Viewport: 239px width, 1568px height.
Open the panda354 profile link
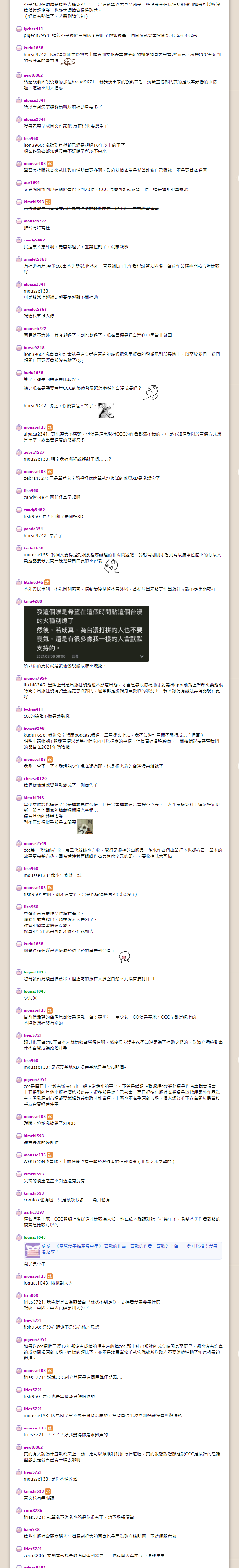(x=34, y=529)
